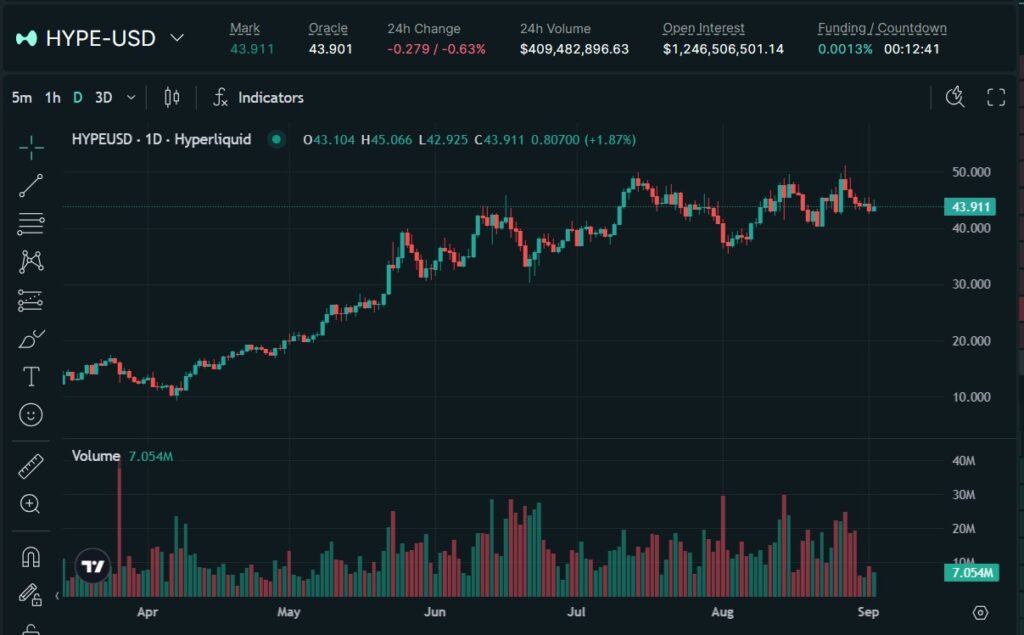Viewport: 1024px width, 635px height.
Task: Click the Open Interest label
Action: click(x=703, y=28)
